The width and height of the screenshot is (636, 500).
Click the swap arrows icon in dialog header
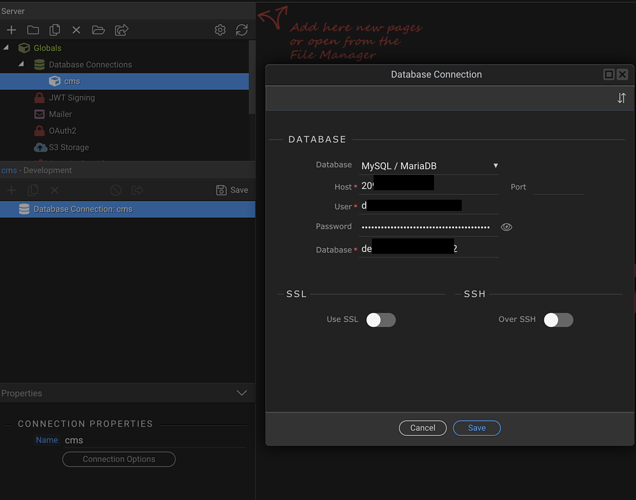[x=621, y=98]
